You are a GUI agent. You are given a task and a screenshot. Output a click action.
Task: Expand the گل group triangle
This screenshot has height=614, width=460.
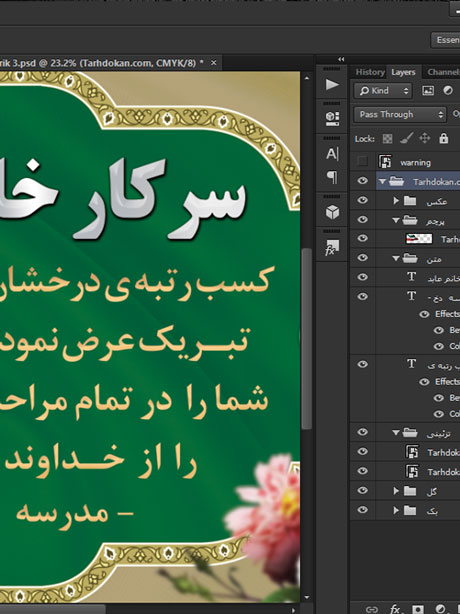(x=396, y=491)
